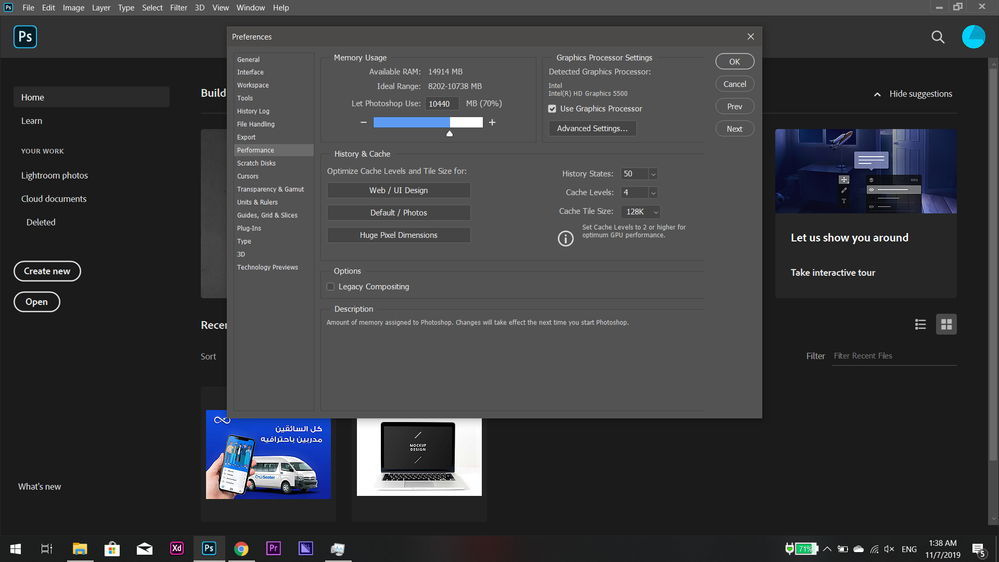Click the Let Photoshop Use memory field
Screen dimensions: 999x562
pos(442,104)
